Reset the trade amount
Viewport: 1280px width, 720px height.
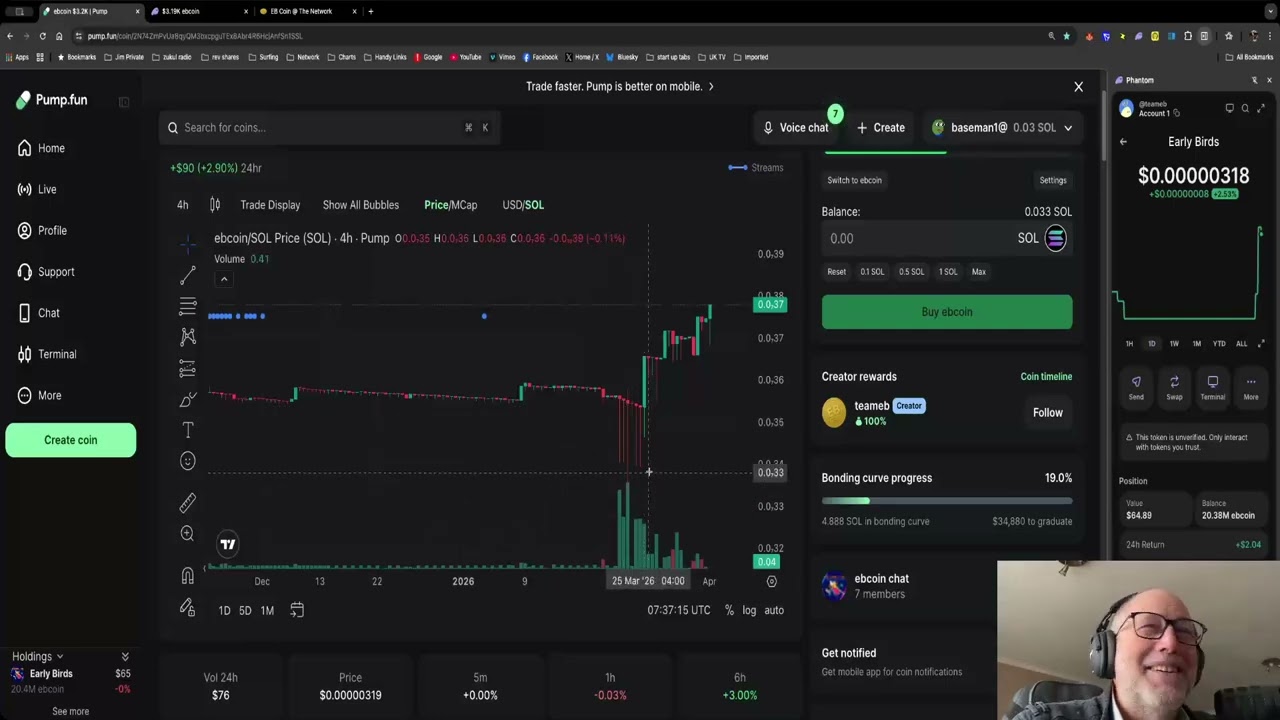click(x=836, y=272)
